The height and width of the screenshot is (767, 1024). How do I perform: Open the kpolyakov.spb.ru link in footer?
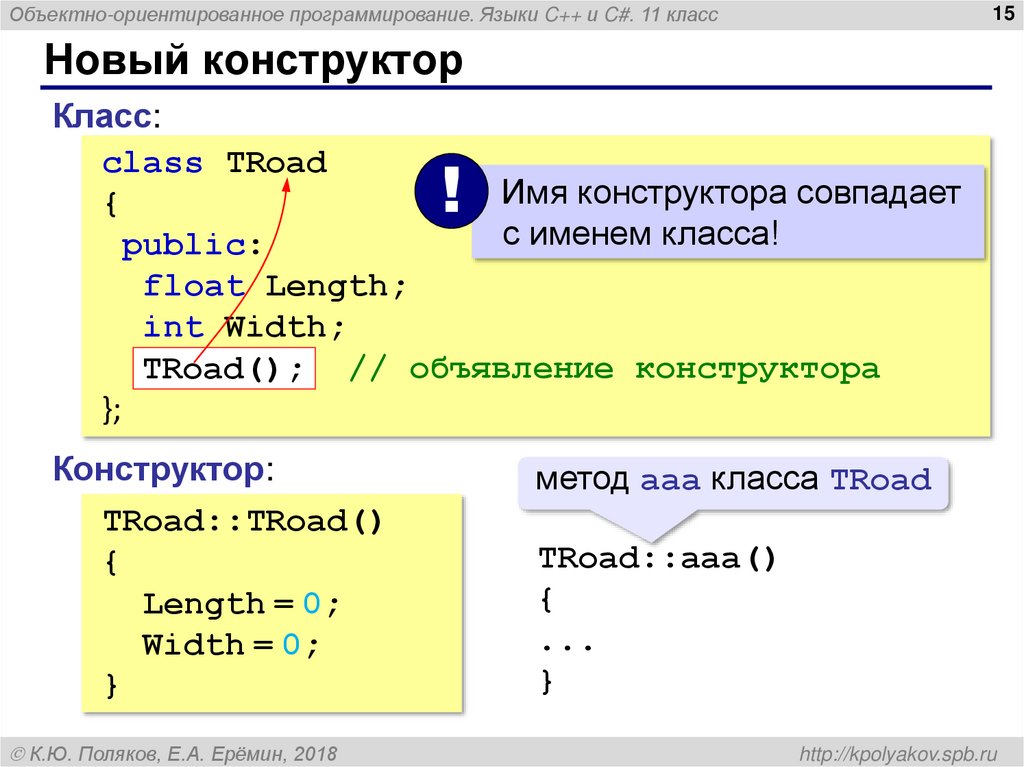tap(899, 753)
